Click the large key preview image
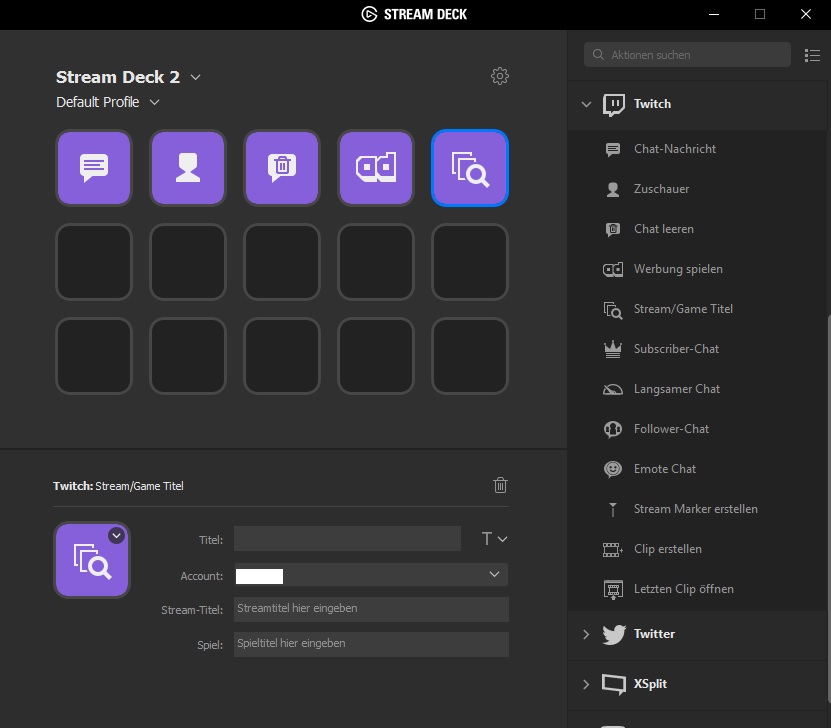Viewport: 831px width, 728px height. tap(92, 560)
